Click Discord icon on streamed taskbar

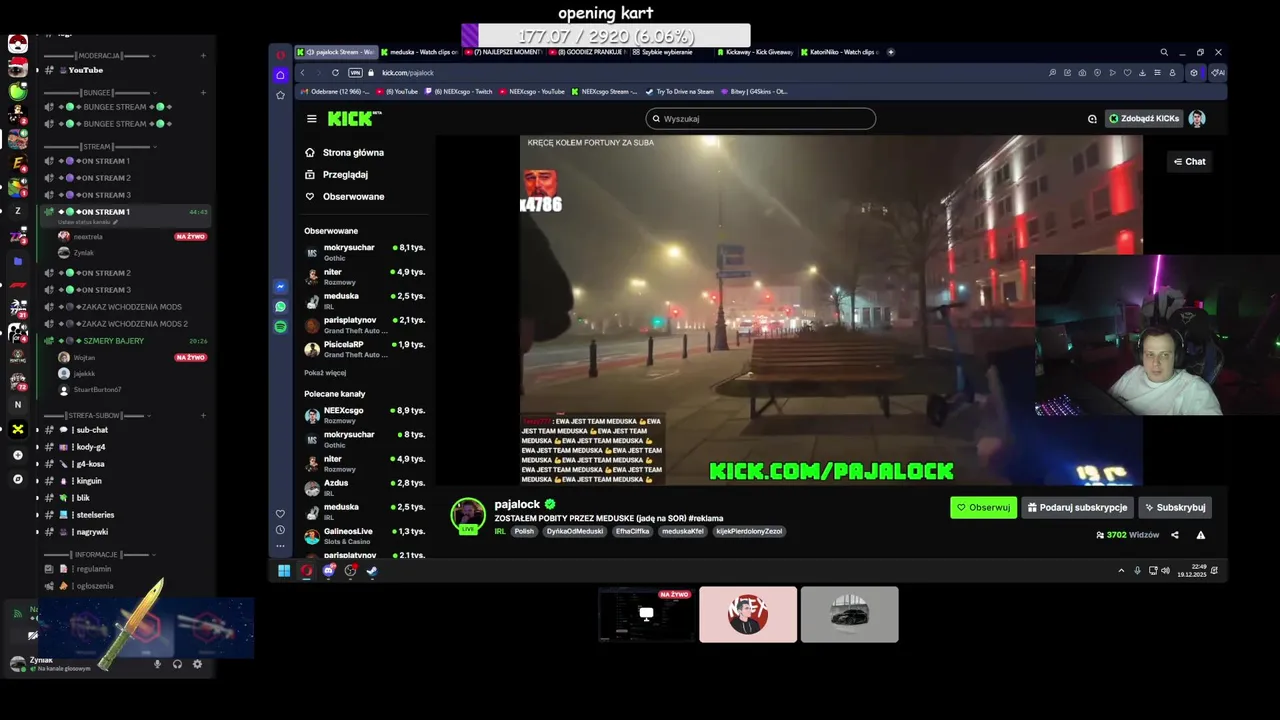tap(328, 571)
